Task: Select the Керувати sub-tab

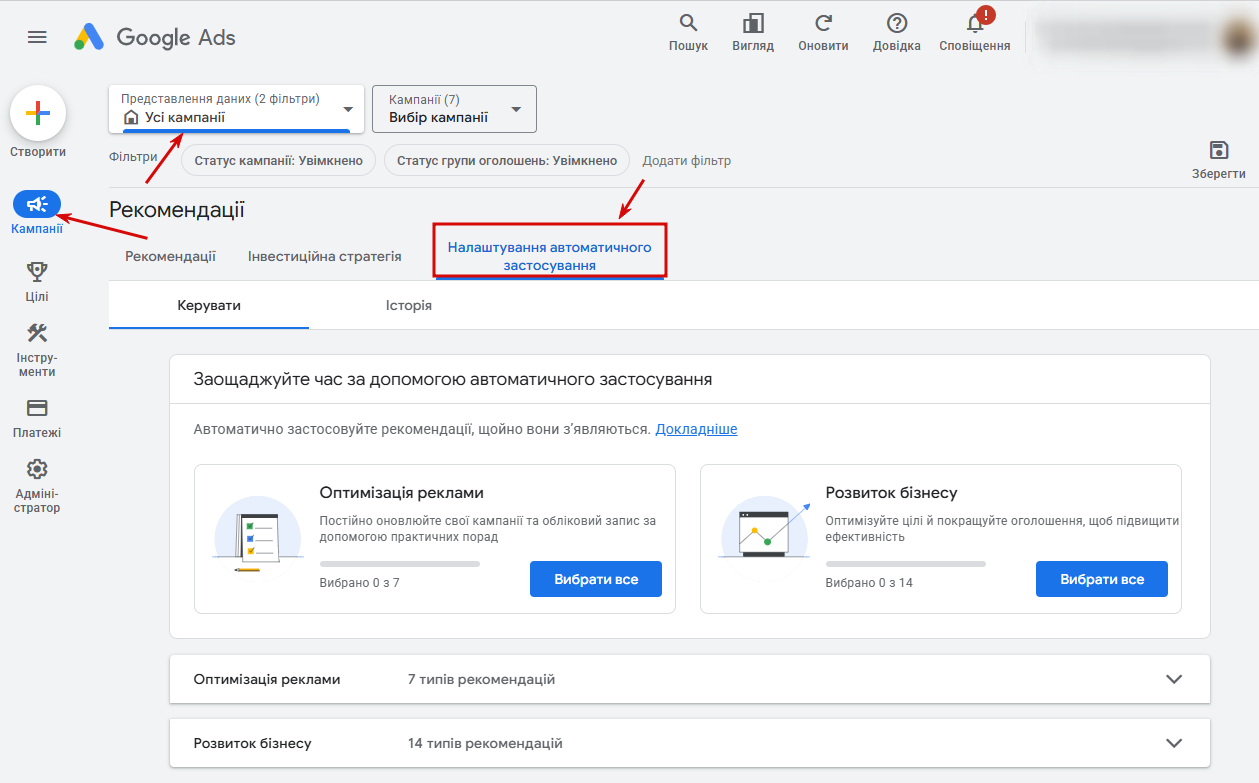Action: (x=209, y=305)
